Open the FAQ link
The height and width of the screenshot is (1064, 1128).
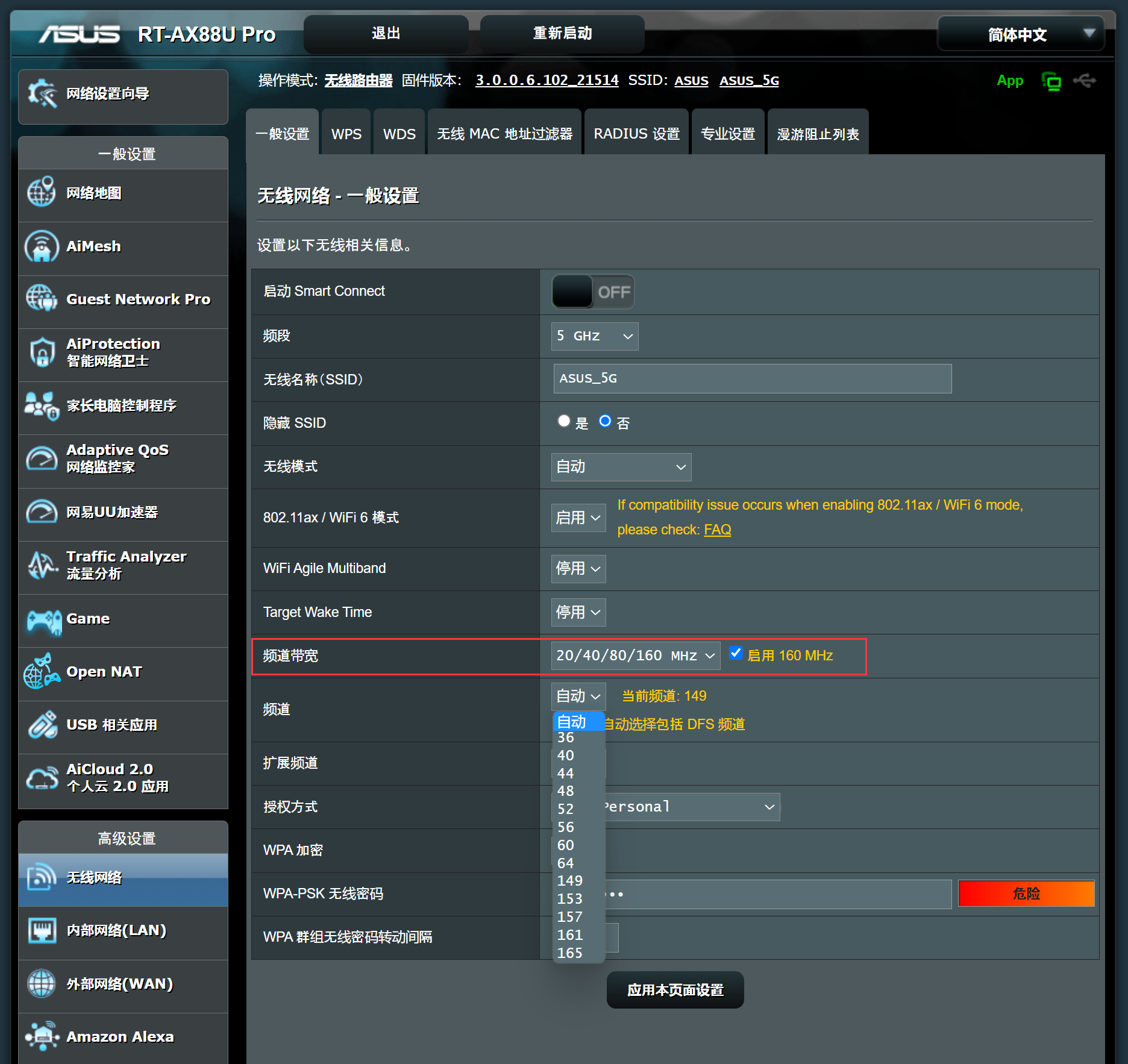(718, 530)
